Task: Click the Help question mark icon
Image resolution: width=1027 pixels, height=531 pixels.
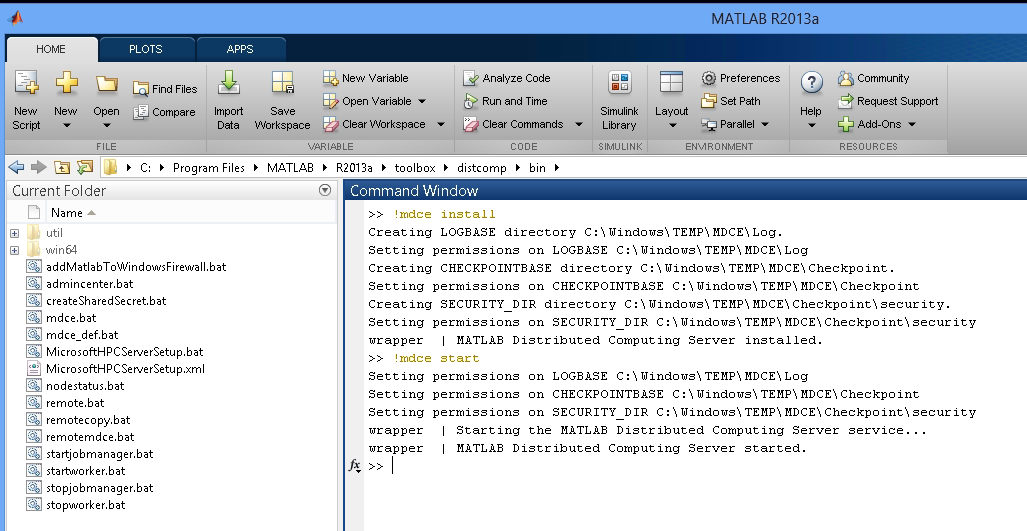Action: pyautogui.click(x=812, y=82)
